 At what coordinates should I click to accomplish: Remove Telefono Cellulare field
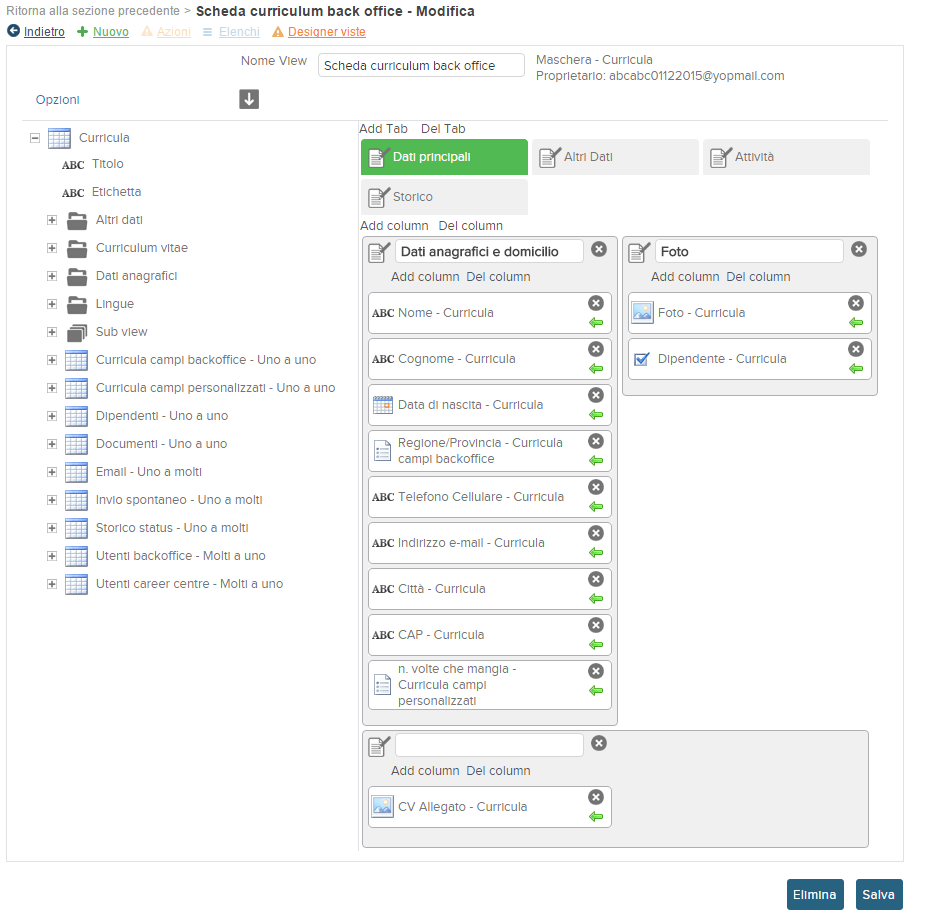595,488
